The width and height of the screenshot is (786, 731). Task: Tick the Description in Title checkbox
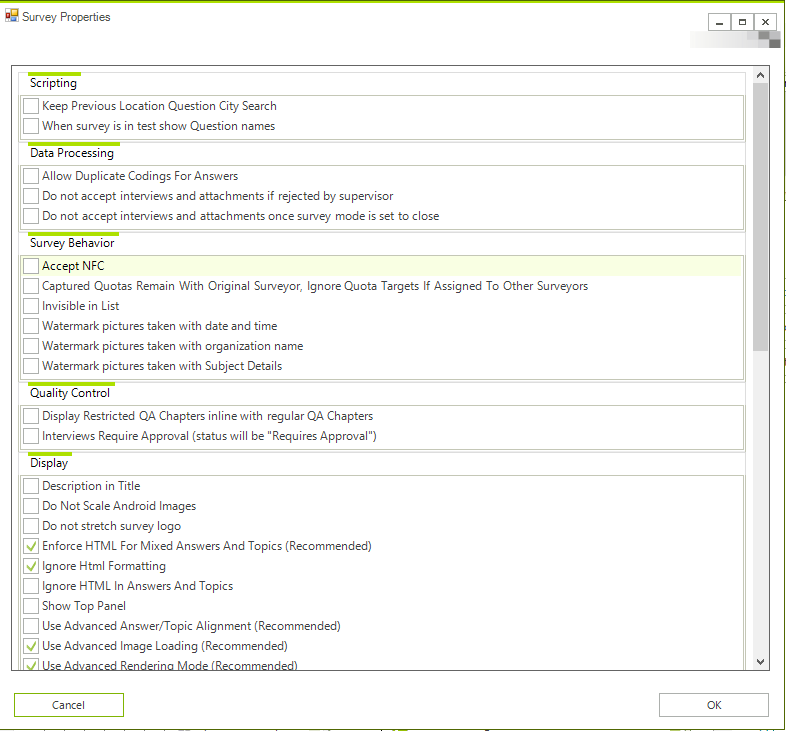(31, 486)
